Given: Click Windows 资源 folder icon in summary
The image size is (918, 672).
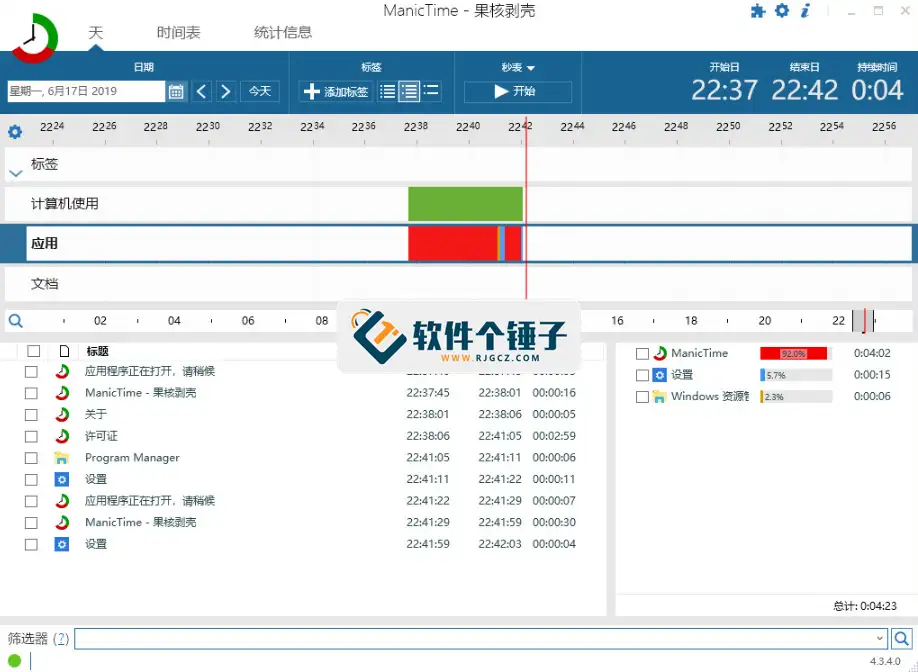Looking at the screenshot, I should tap(660, 396).
